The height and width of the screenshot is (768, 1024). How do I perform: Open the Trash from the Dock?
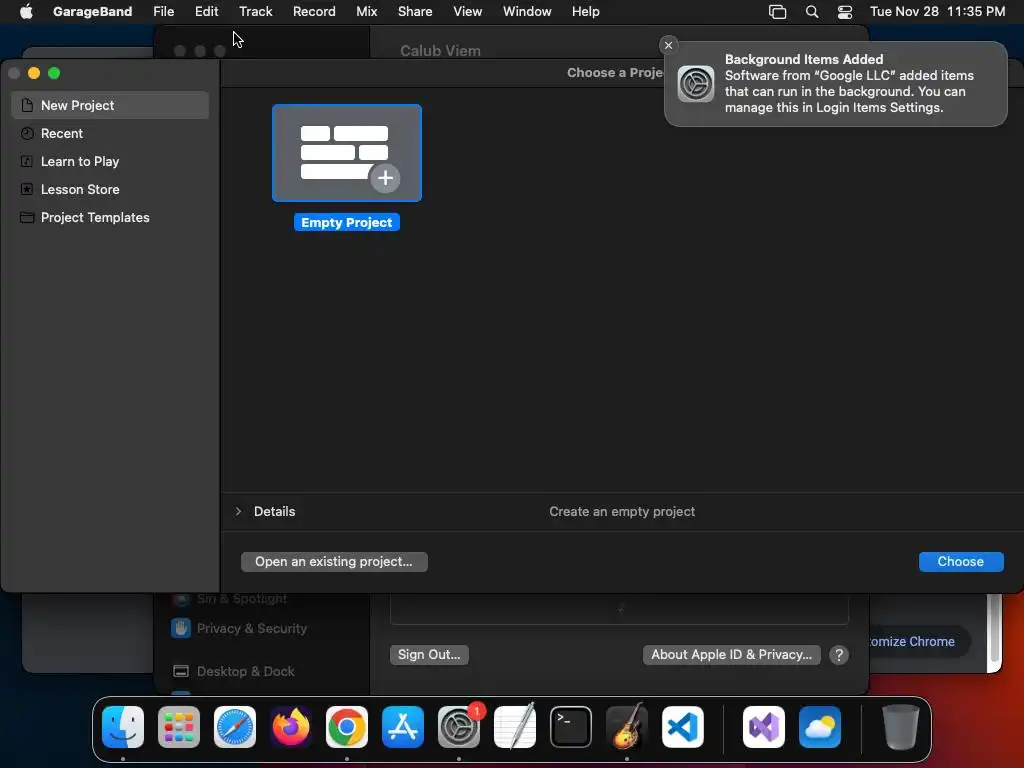tap(901, 727)
